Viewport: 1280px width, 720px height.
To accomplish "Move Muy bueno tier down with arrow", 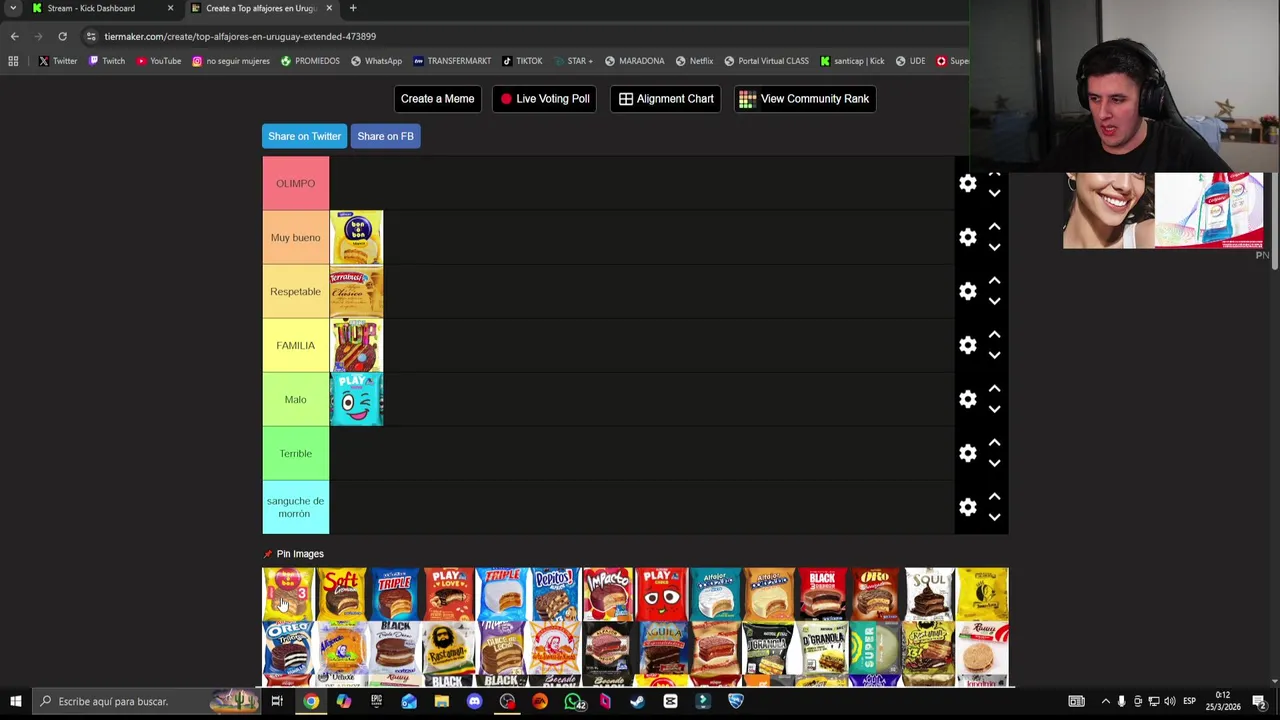I will [x=994, y=247].
